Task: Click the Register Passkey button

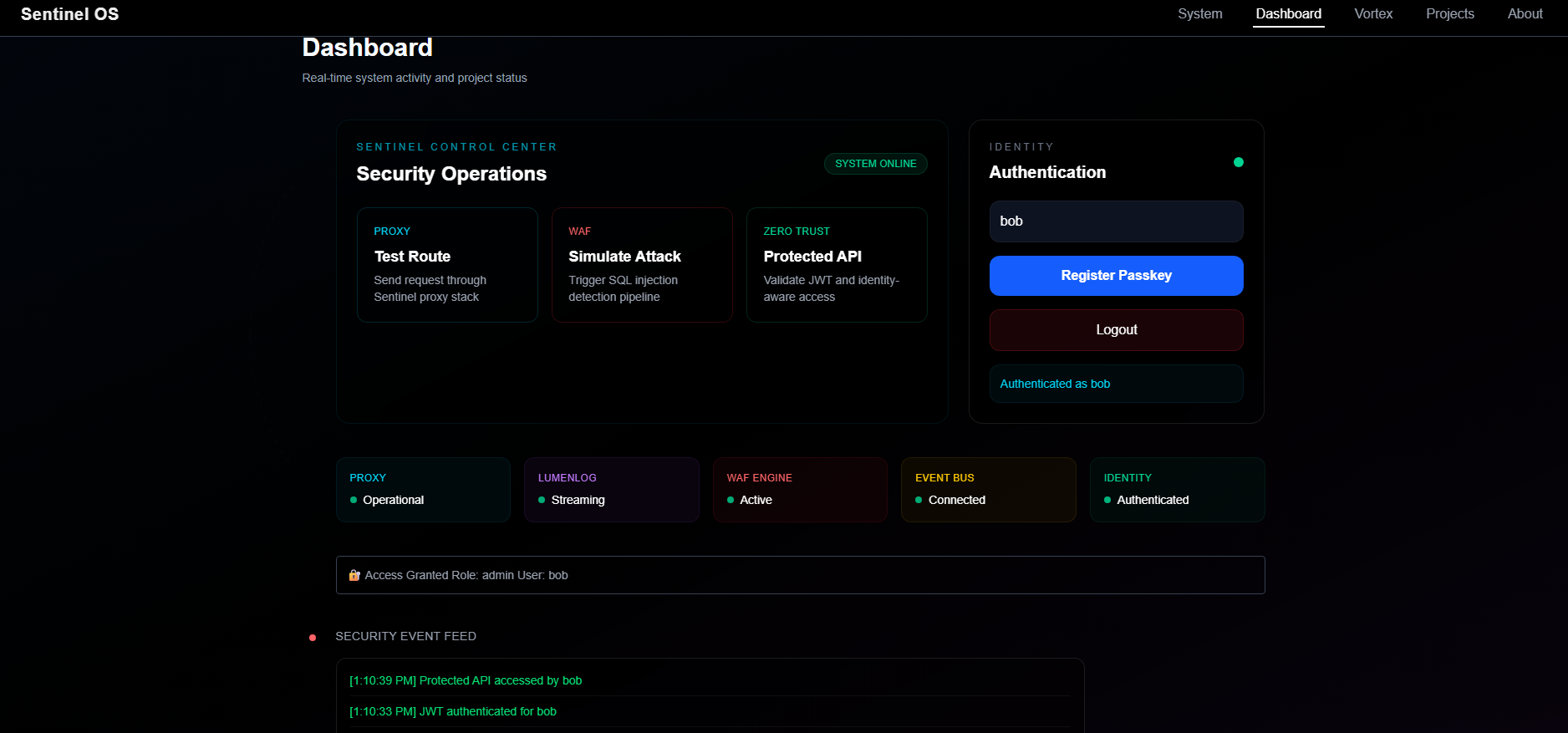Action: [x=1116, y=276]
